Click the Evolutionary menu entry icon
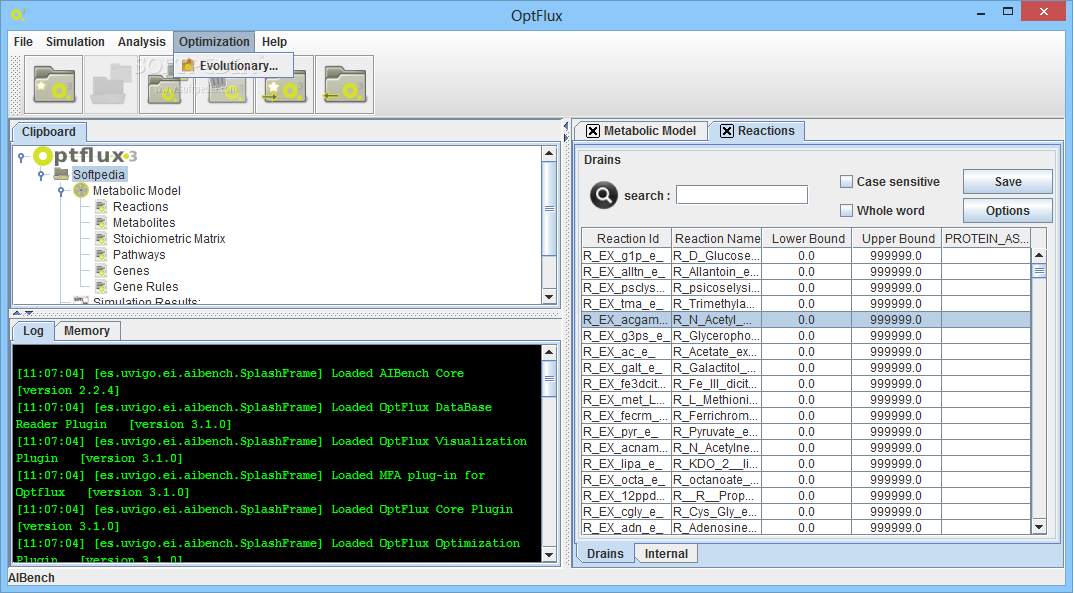The image size is (1073, 593). pyautogui.click(x=188, y=66)
